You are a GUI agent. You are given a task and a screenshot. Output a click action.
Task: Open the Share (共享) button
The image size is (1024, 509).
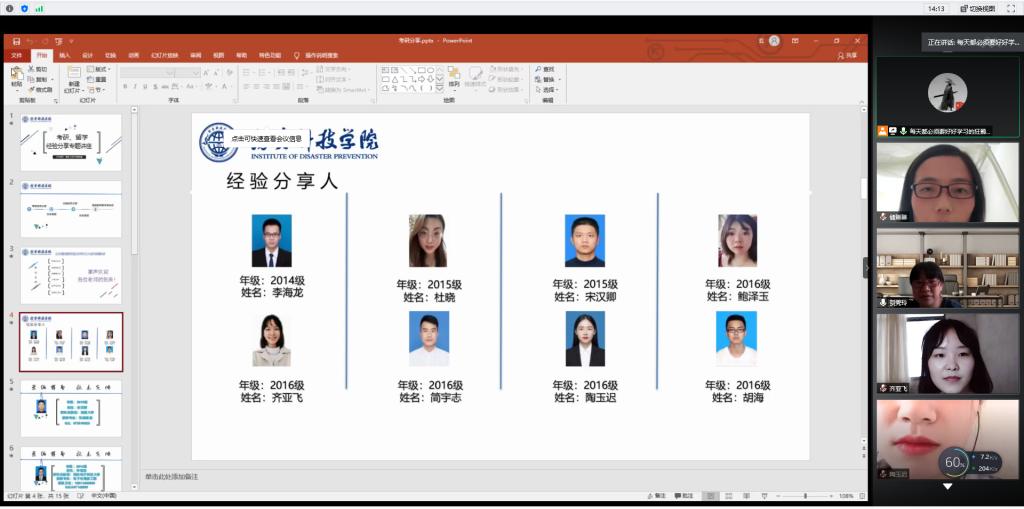847,56
